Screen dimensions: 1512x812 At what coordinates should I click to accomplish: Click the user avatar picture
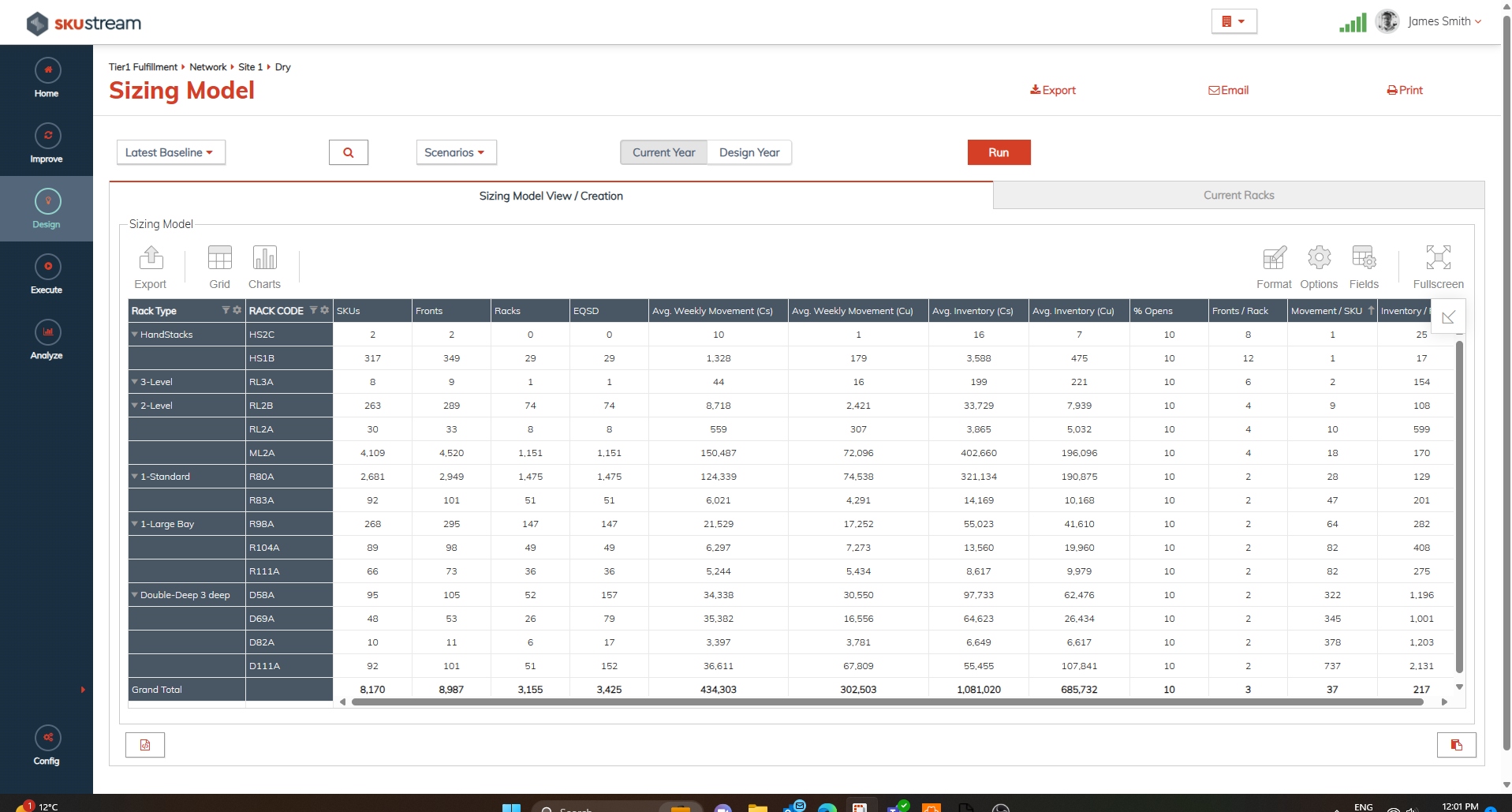coord(1387,21)
